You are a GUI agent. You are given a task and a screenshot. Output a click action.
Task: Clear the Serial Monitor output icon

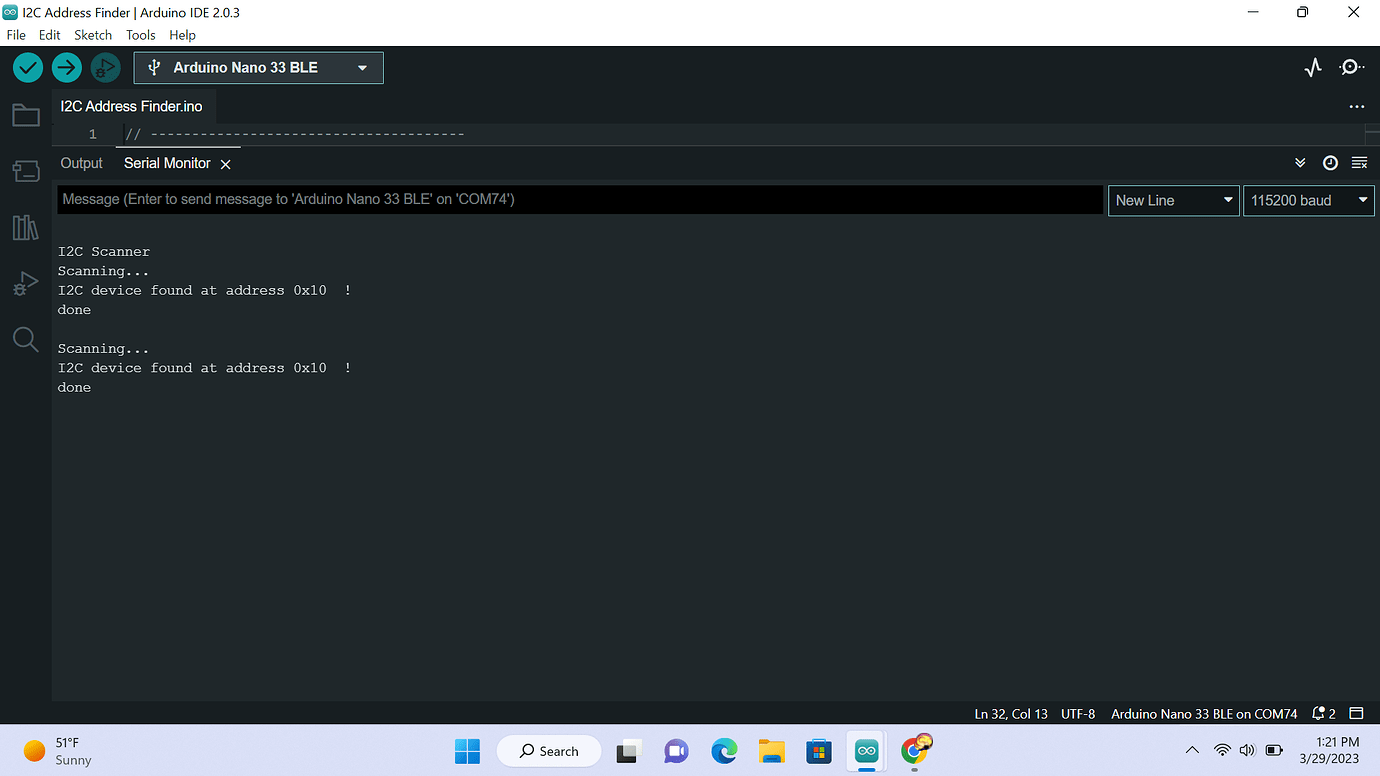pyautogui.click(x=1359, y=162)
